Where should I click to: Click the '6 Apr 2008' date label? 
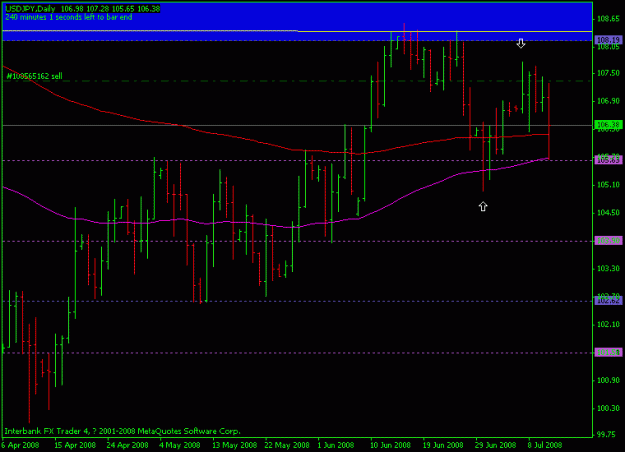(21, 445)
